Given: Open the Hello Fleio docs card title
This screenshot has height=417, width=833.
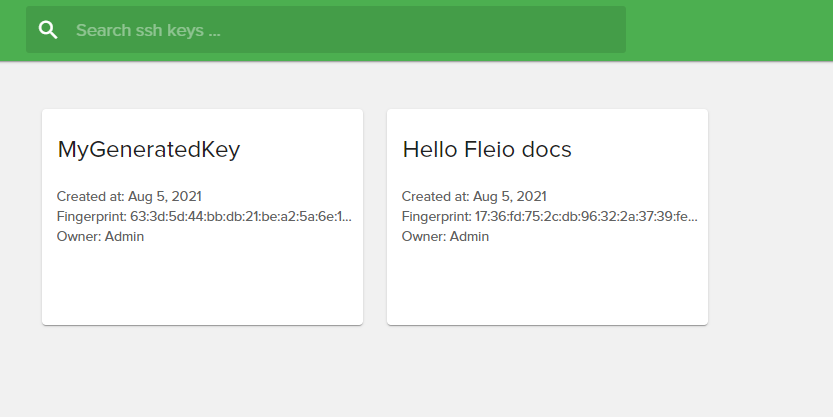Looking at the screenshot, I should pos(487,150).
